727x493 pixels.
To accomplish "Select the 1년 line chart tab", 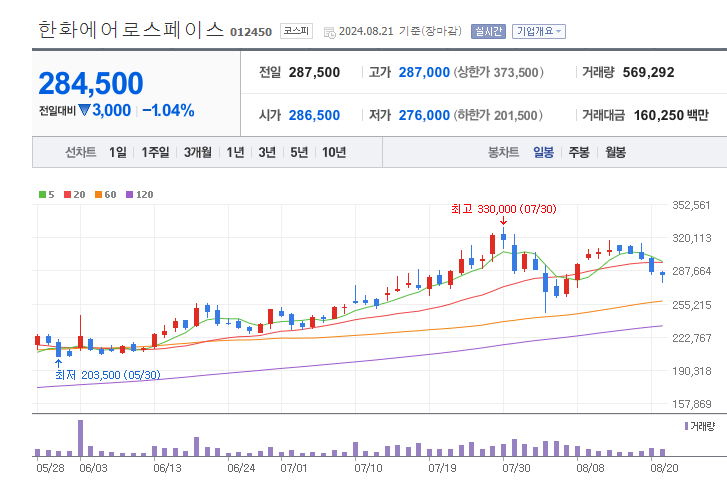I will click(236, 152).
